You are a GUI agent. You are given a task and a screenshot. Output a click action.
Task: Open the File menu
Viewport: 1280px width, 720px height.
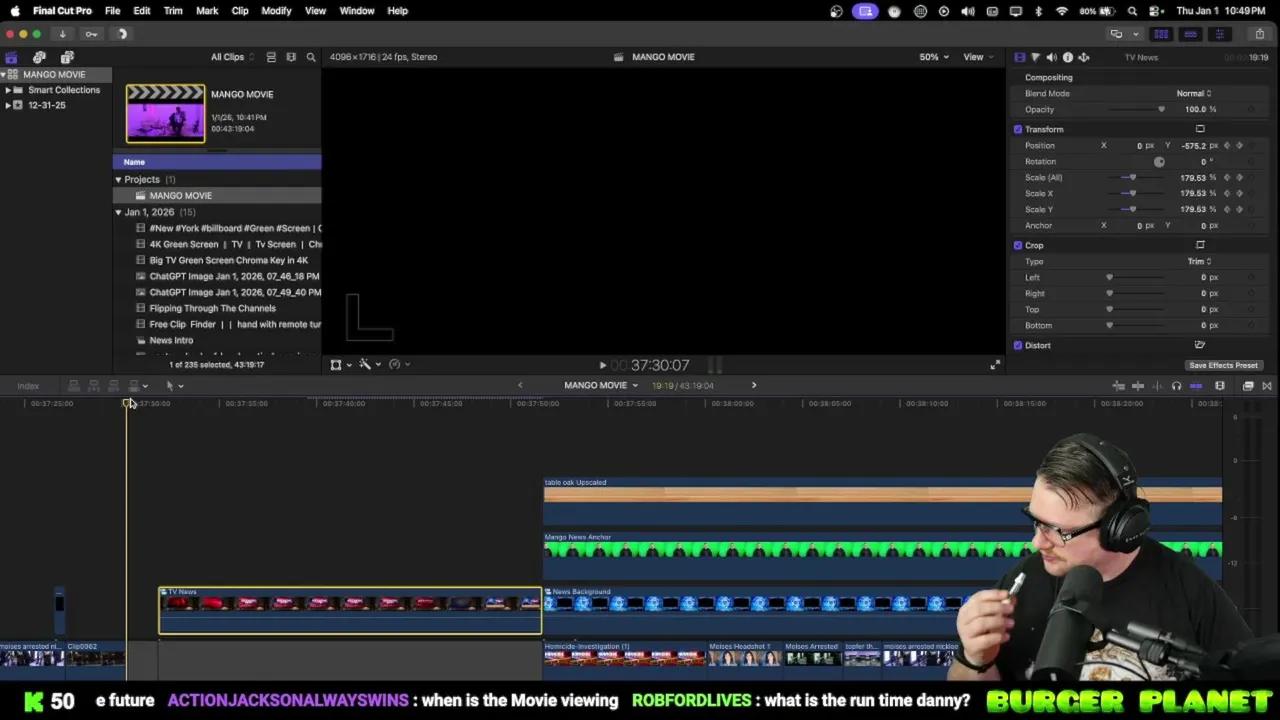112,11
